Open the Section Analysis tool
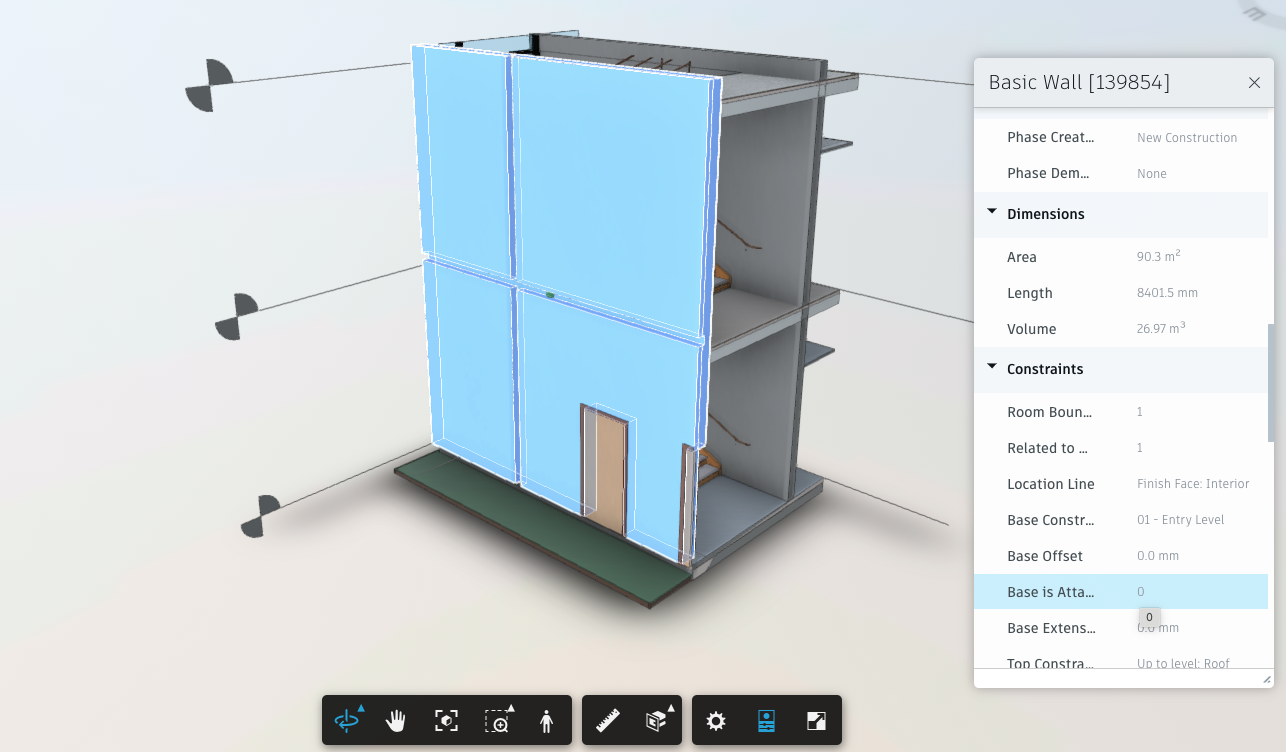 [x=656, y=720]
